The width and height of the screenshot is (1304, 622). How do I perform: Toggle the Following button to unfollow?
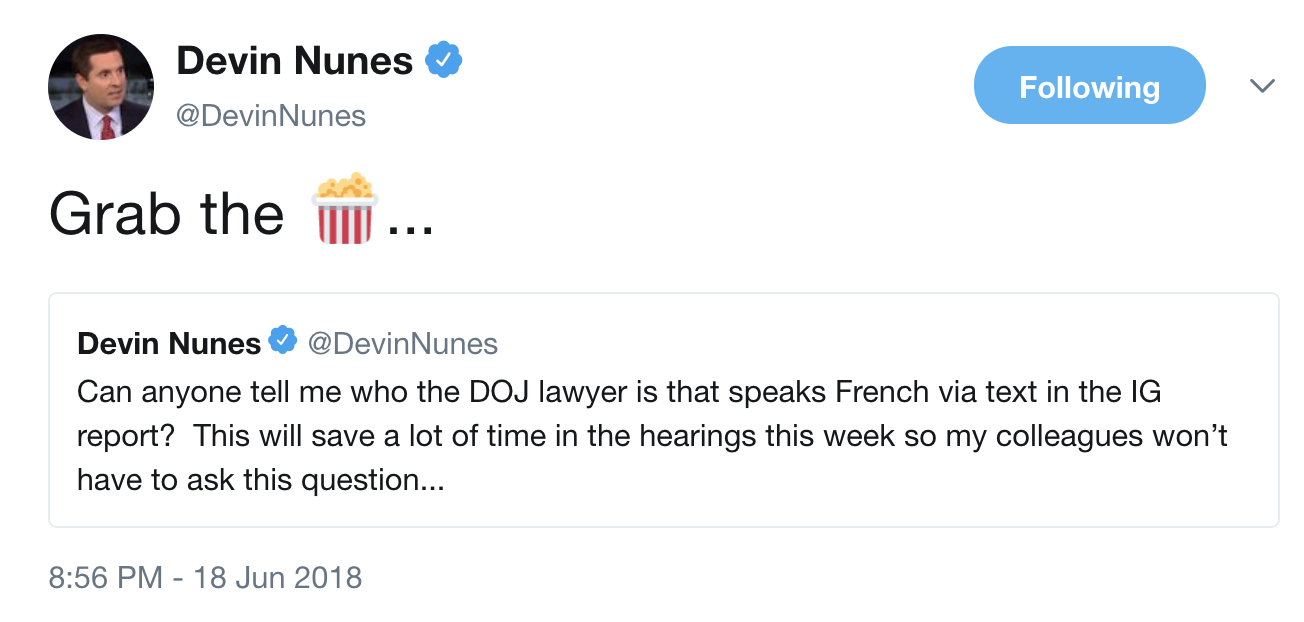(1089, 86)
